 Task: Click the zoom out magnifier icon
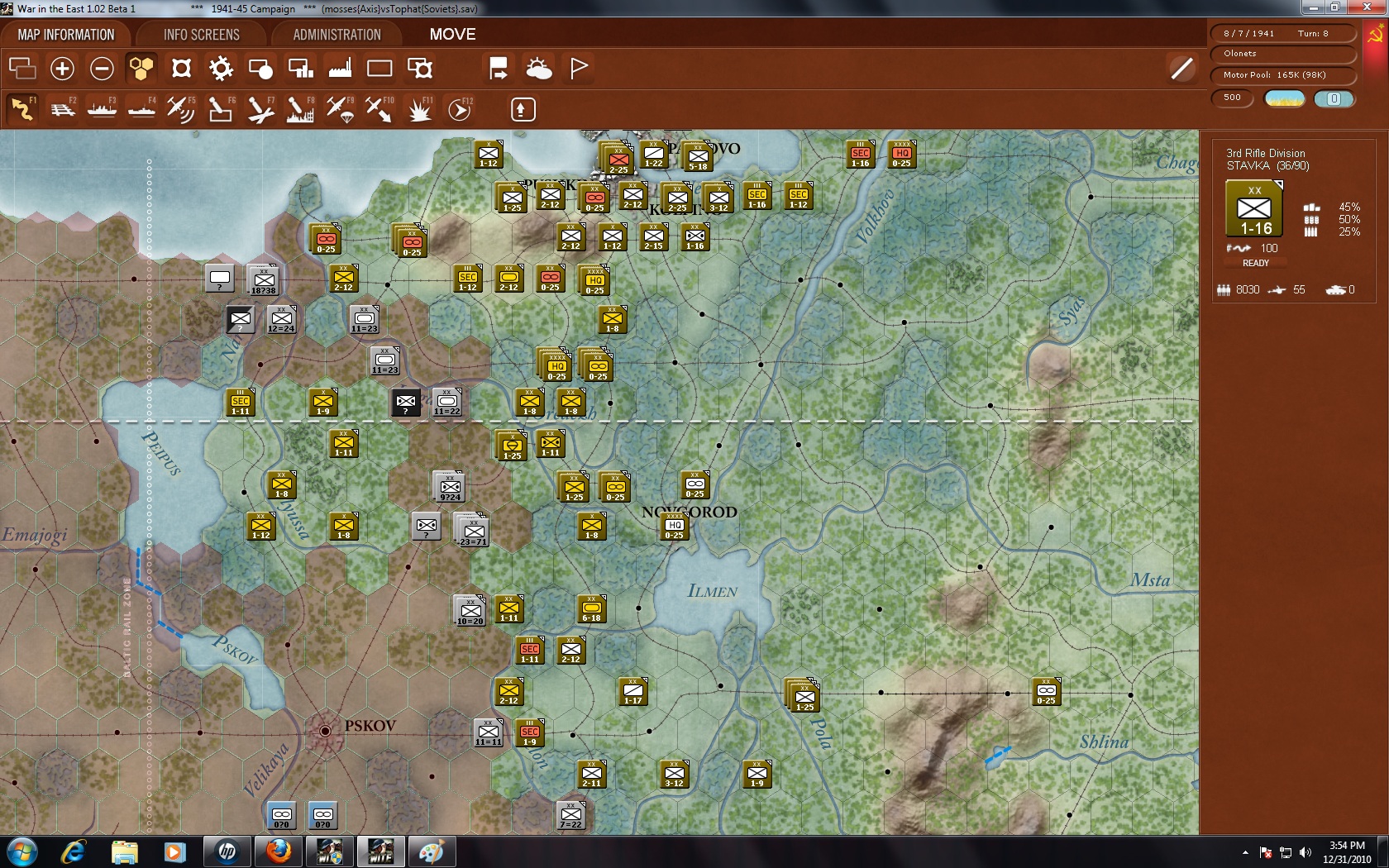(x=102, y=68)
